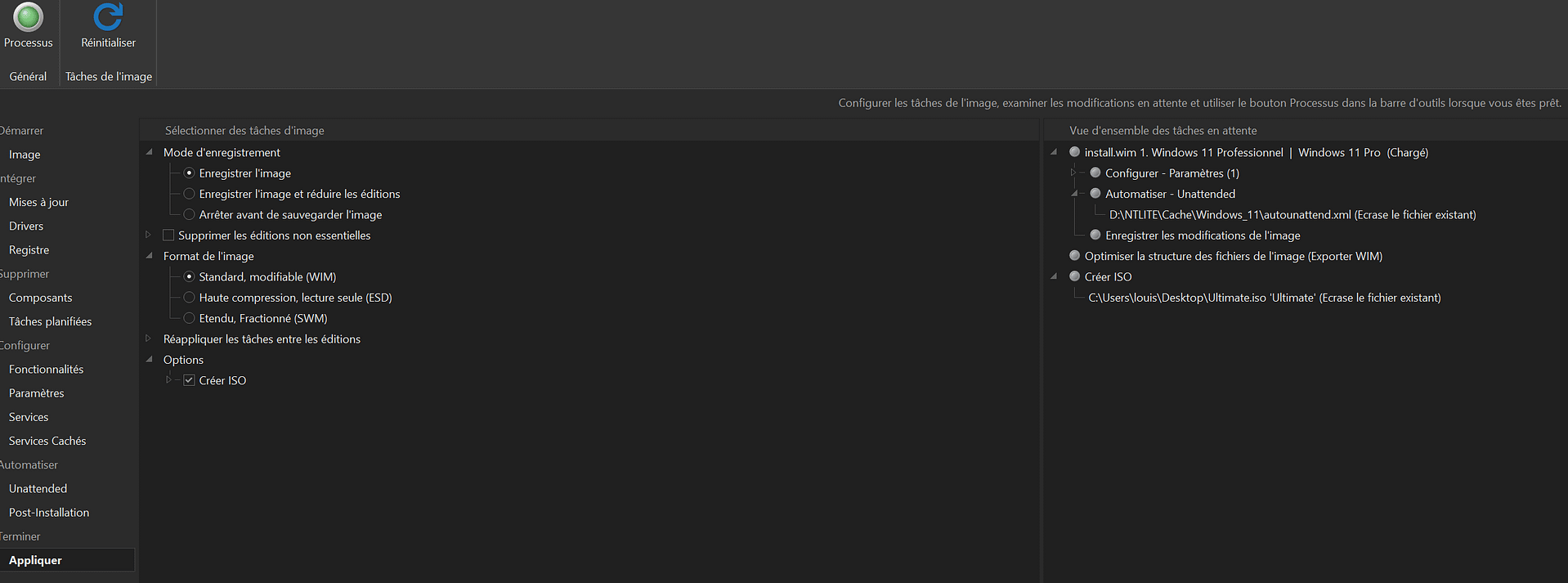Enable Supprimer les éditions non essentielles checkbox
This screenshot has height=583, width=1568.
[168, 235]
